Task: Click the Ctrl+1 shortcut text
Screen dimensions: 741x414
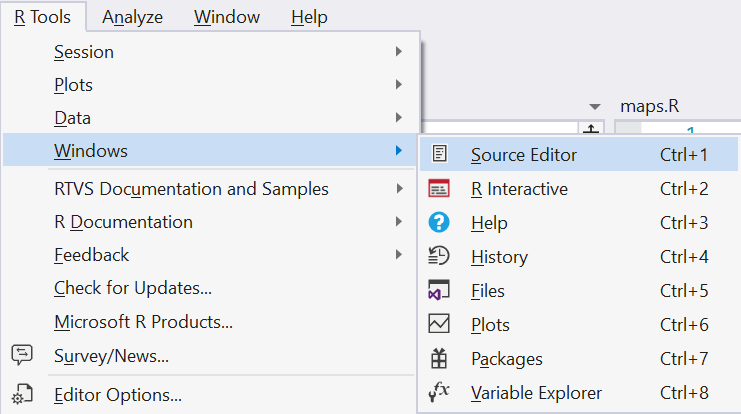Action: tap(684, 155)
